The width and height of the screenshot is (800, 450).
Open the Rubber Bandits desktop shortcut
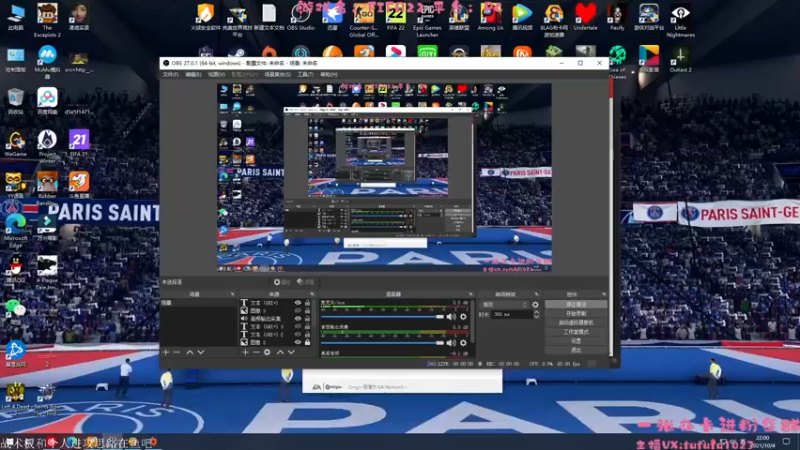[47, 188]
